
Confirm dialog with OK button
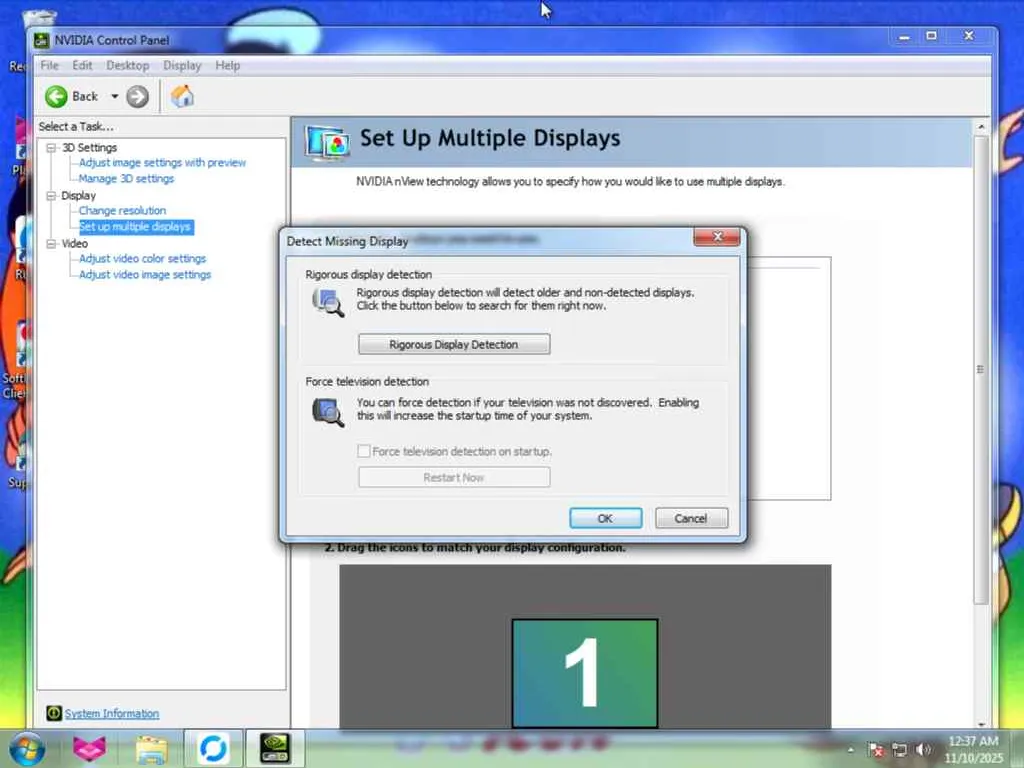click(x=605, y=519)
